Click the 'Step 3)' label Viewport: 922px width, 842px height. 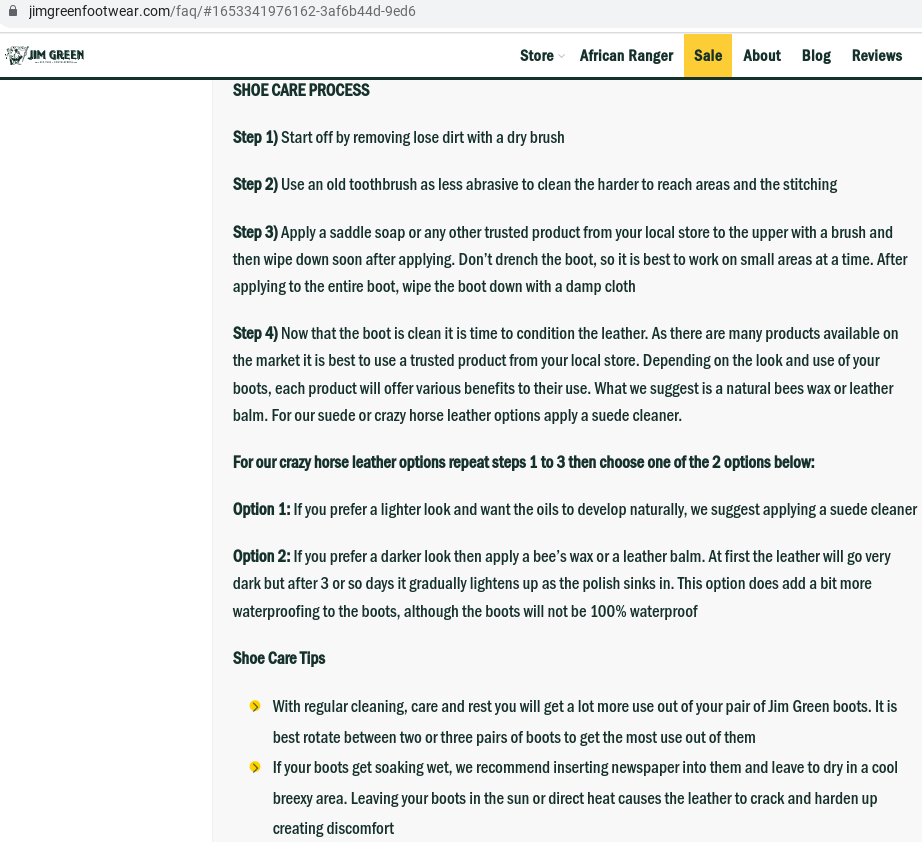point(255,232)
